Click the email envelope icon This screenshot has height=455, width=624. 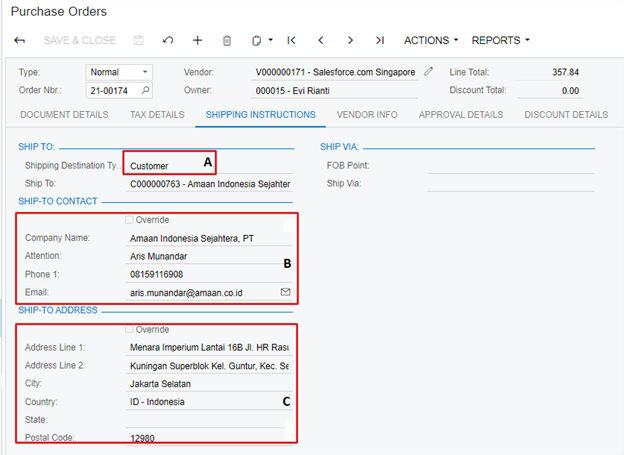pos(285,292)
